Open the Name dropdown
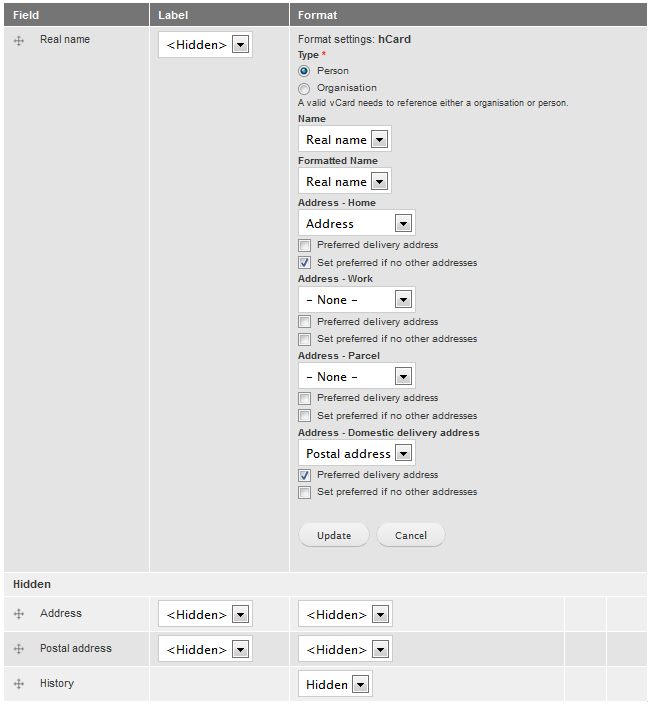Image resolution: width=653 pixels, height=705 pixels. (x=344, y=140)
